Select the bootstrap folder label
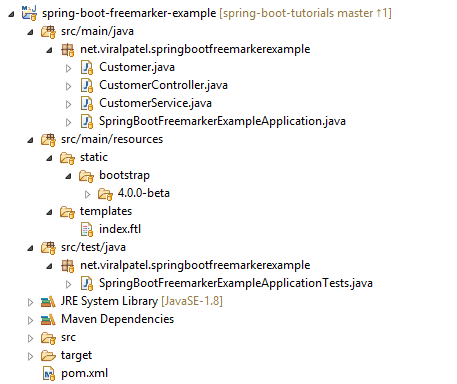 coord(124,175)
